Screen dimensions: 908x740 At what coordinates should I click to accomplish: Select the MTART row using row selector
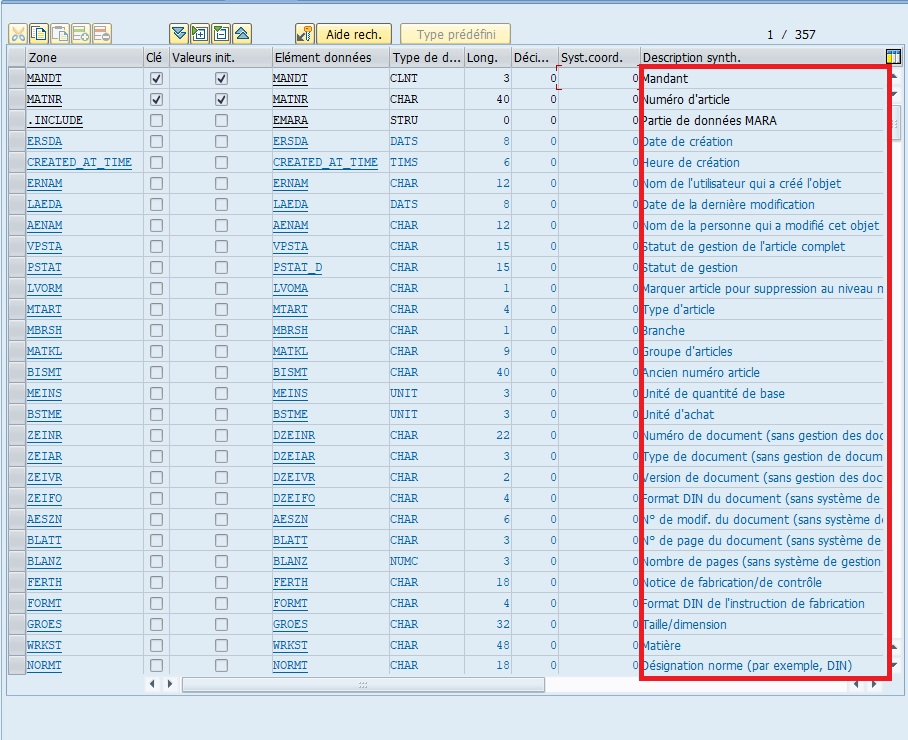(15, 309)
